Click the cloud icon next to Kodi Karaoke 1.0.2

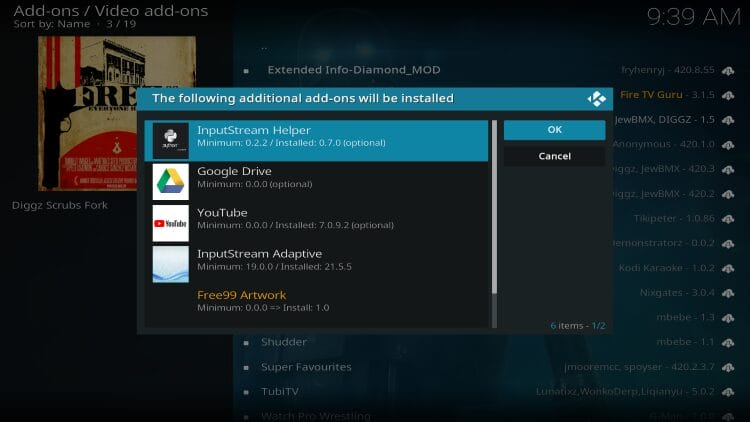pyautogui.click(x=728, y=268)
